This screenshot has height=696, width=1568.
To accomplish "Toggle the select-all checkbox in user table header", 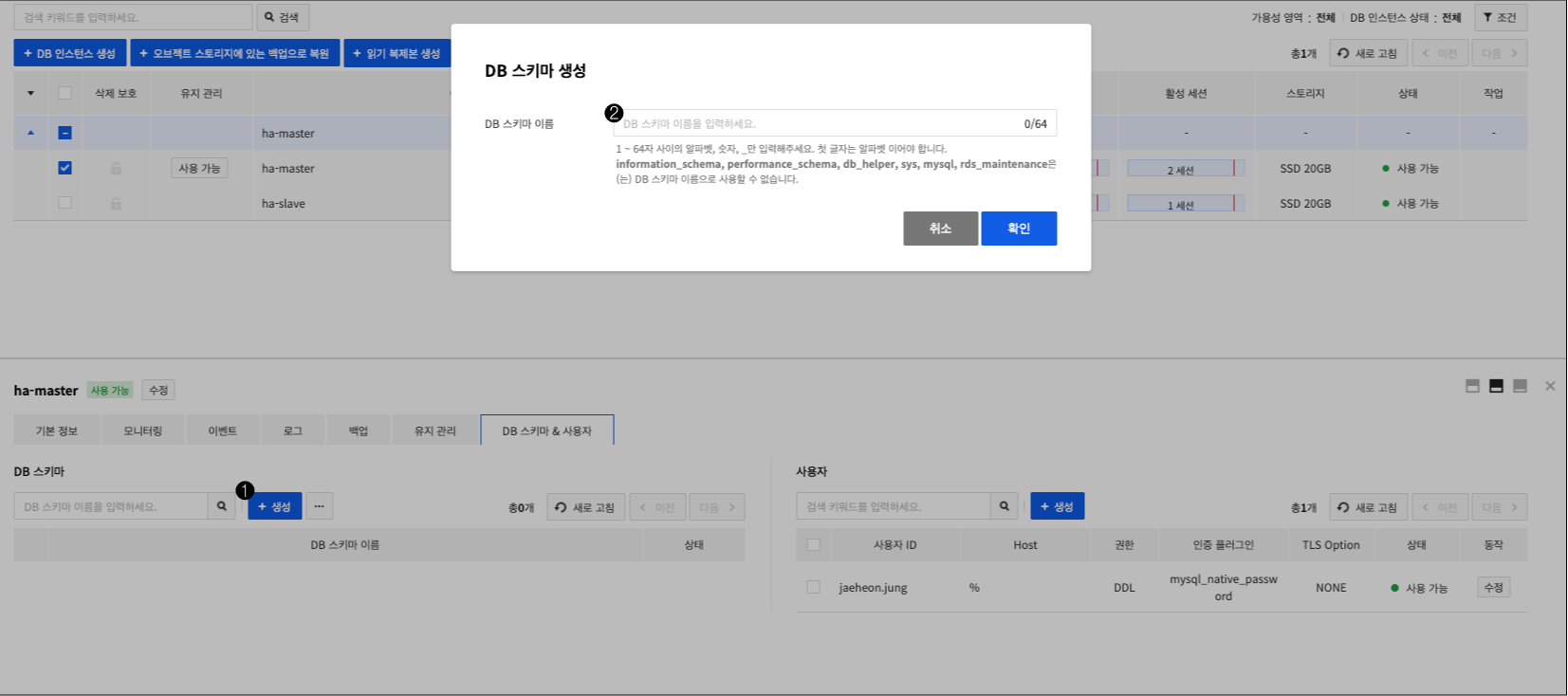I will coord(813,545).
